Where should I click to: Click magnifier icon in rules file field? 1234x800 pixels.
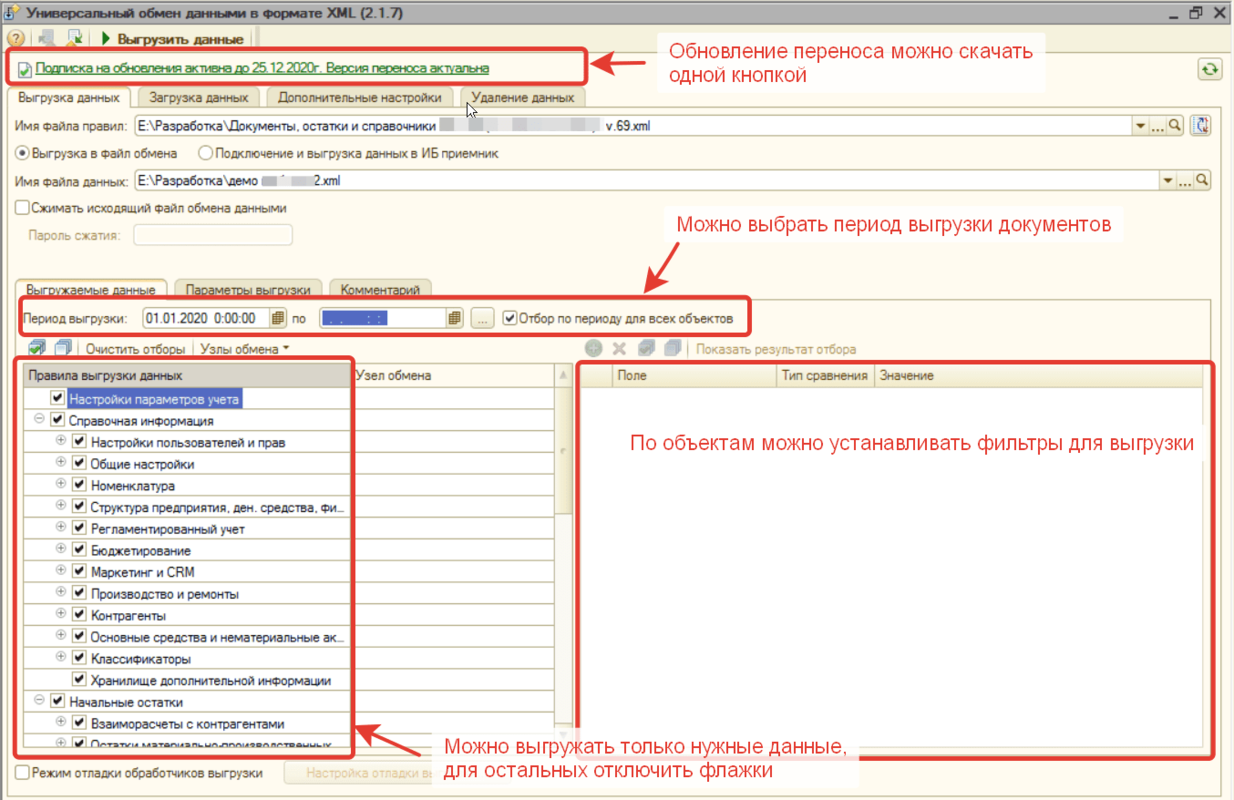[x=1176, y=126]
